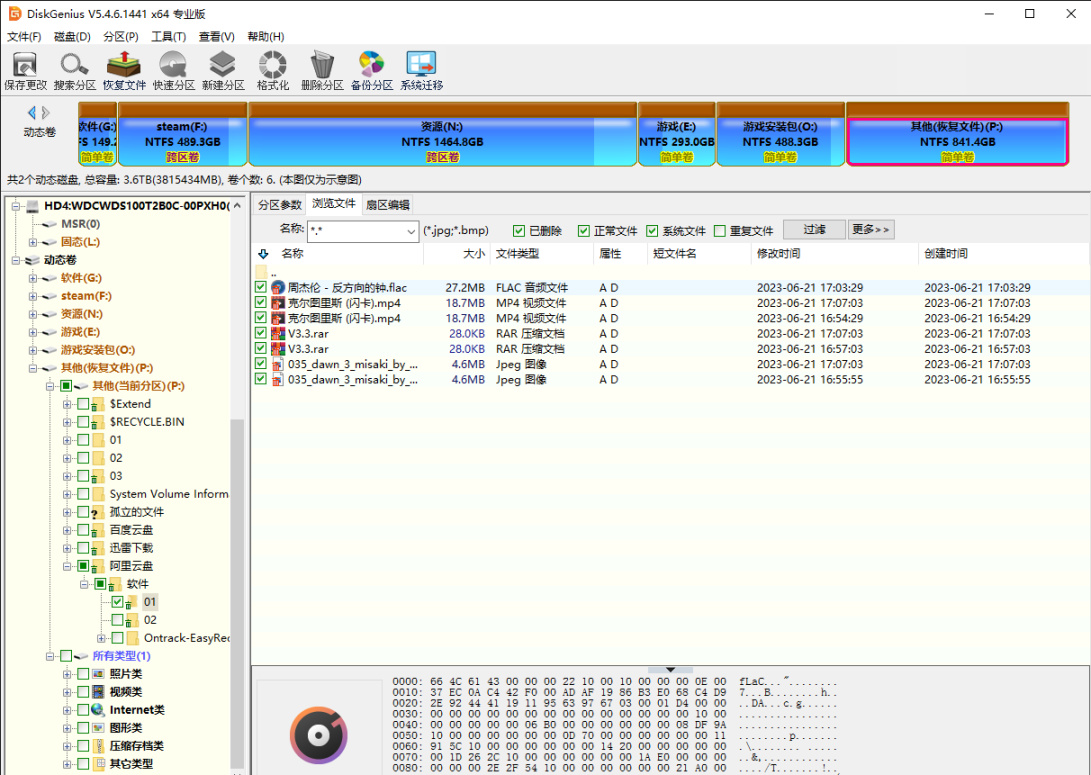
Task: Uncheck the 周杰伦 - 反方向的钟.flac file checkbox
Action: coord(260,287)
